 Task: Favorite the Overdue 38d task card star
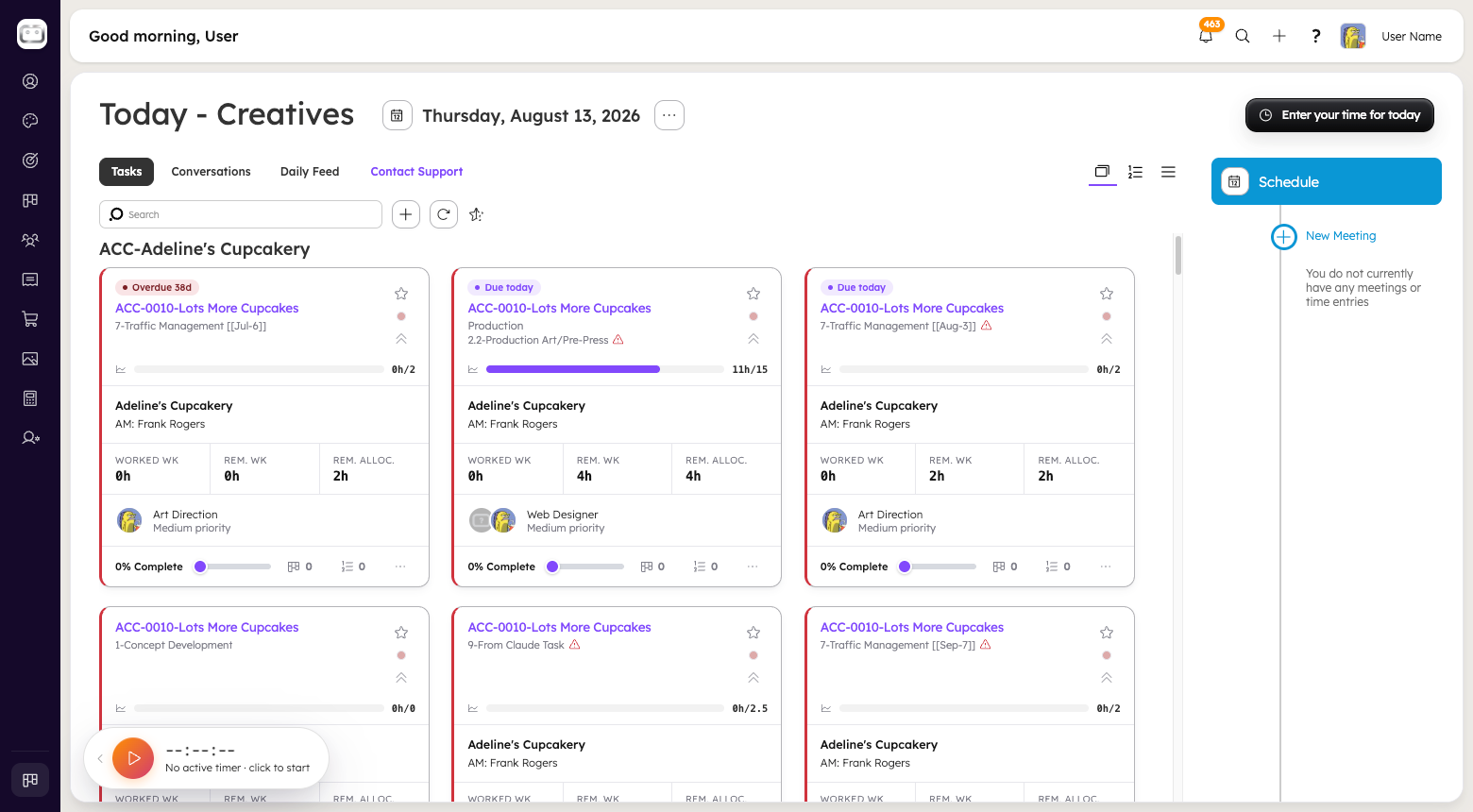pyautogui.click(x=401, y=294)
